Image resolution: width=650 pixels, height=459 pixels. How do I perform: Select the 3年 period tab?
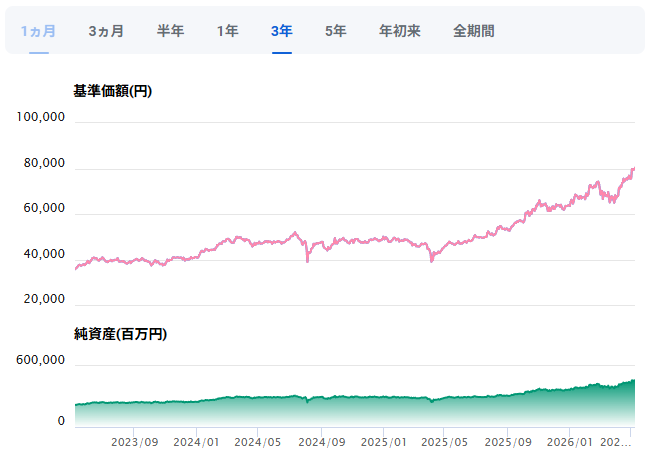point(282,31)
